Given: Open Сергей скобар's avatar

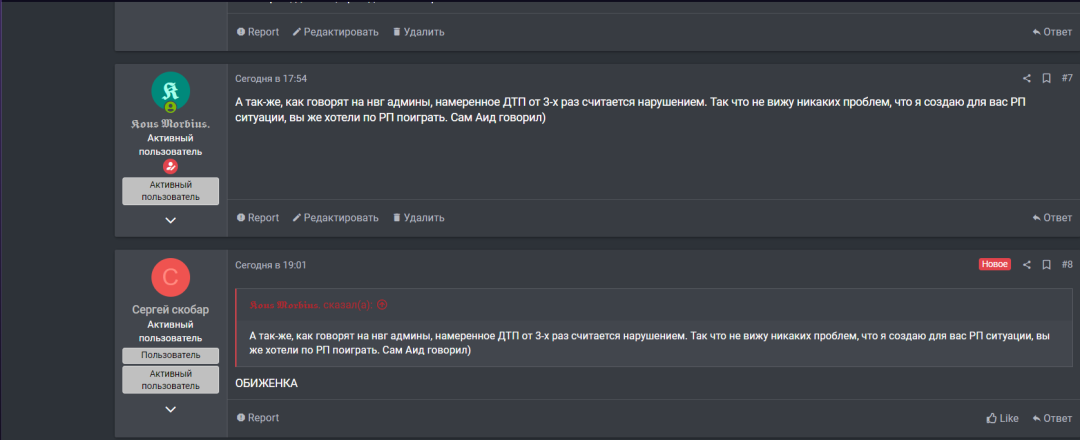Looking at the screenshot, I should [170, 277].
